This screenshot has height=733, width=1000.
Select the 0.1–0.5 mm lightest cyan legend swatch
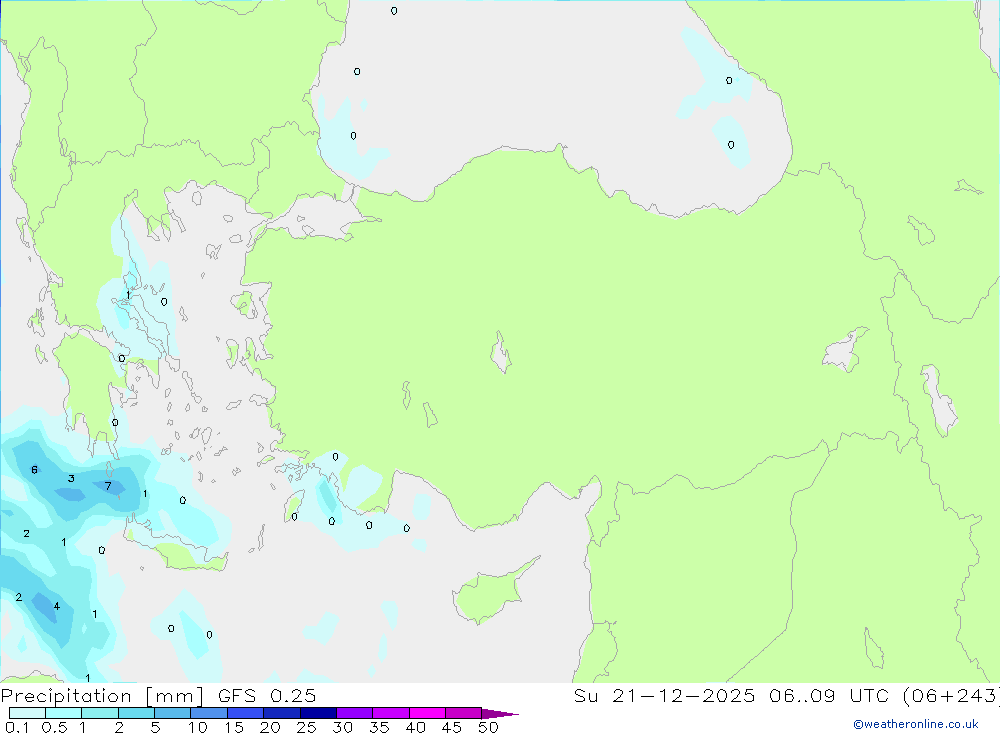point(27,713)
